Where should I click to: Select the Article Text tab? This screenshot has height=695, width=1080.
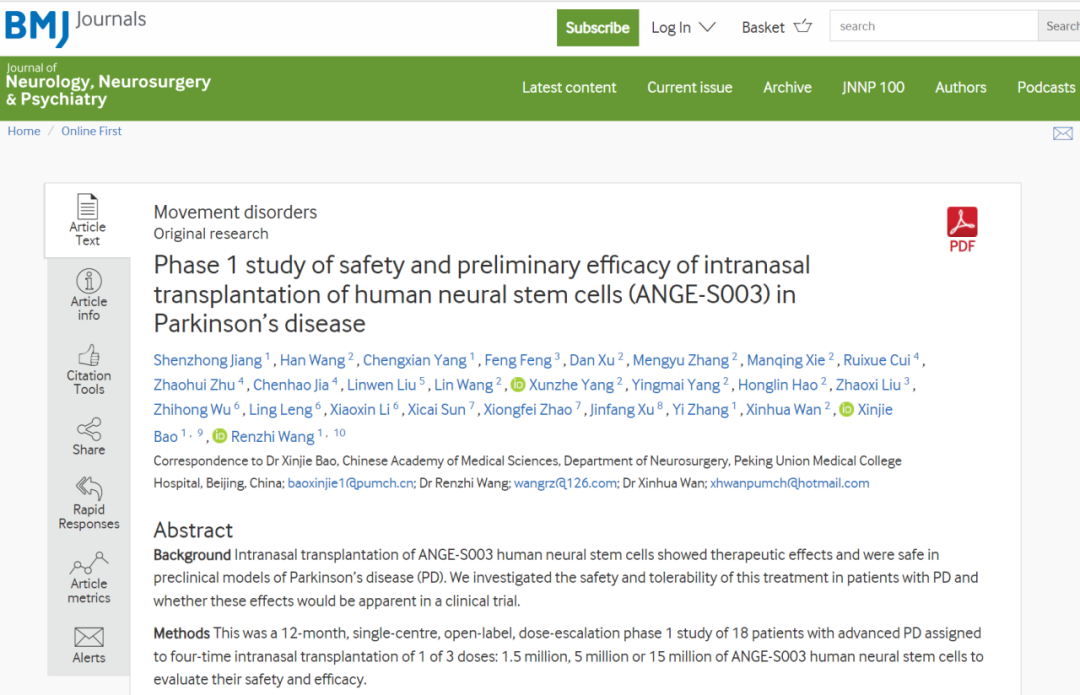(x=88, y=220)
